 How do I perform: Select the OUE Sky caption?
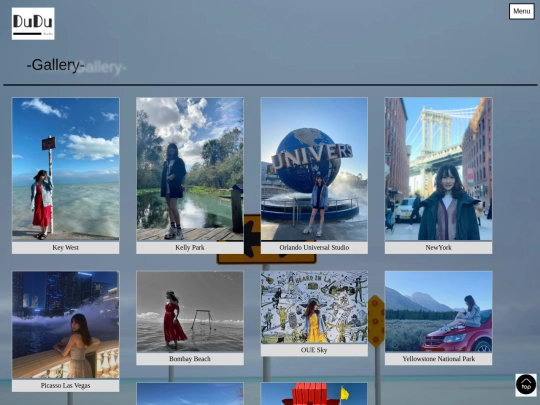pyautogui.click(x=314, y=350)
